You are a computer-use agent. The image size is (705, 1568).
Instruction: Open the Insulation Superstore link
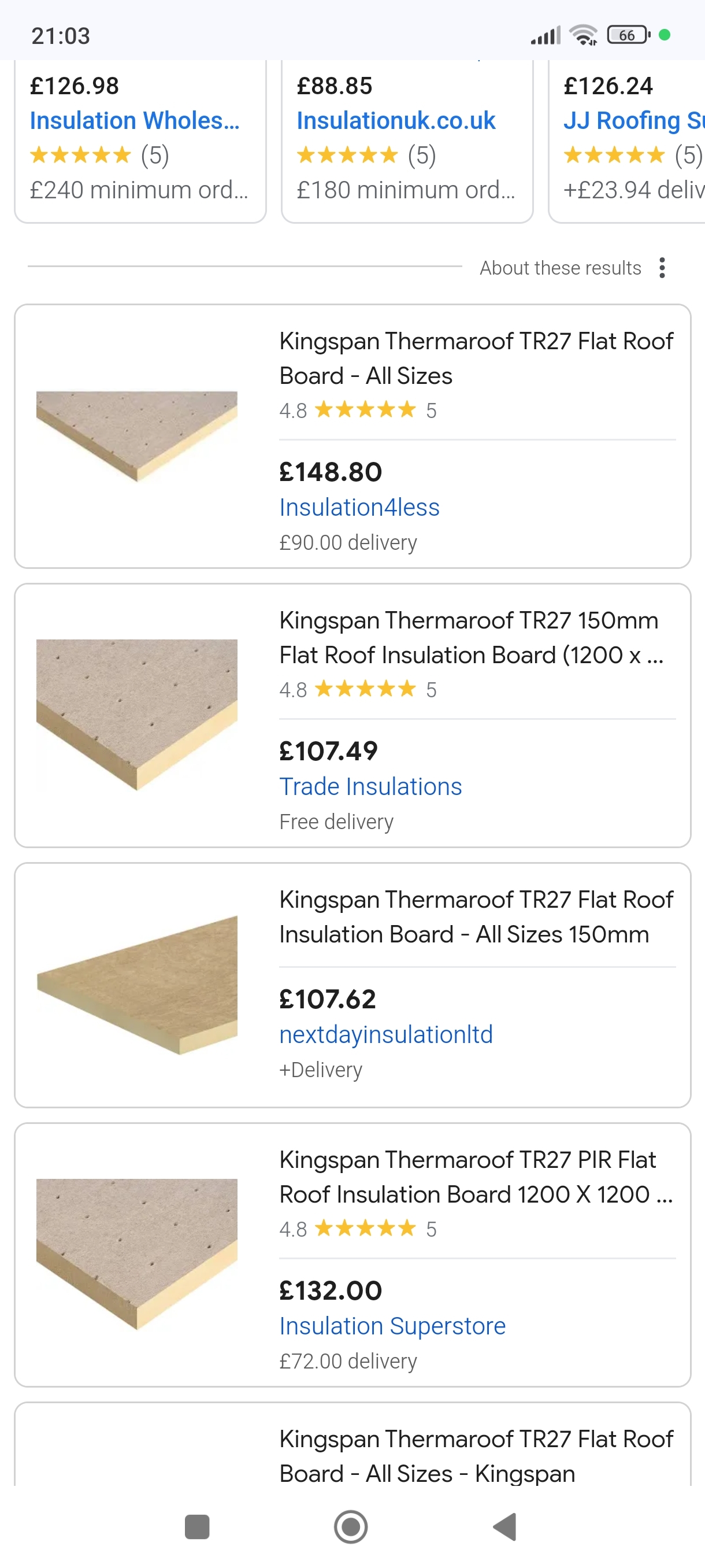tap(392, 1326)
